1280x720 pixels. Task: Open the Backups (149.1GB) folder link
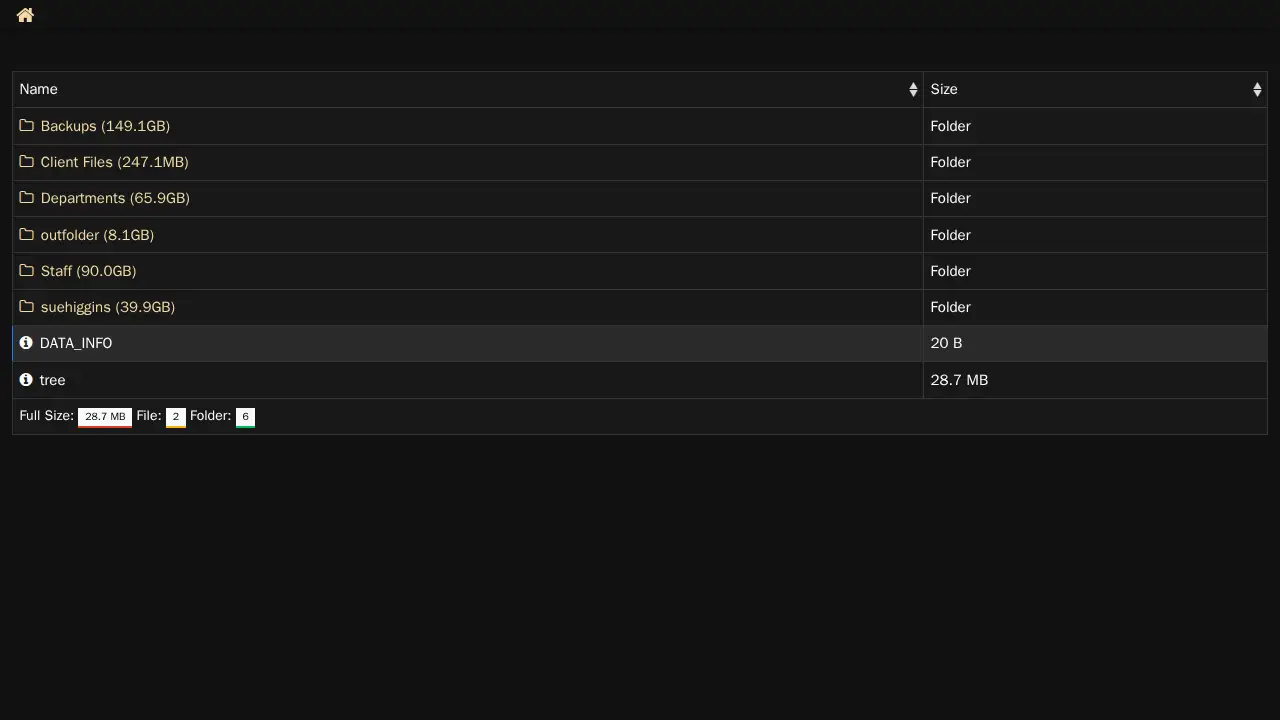tap(105, 126)
